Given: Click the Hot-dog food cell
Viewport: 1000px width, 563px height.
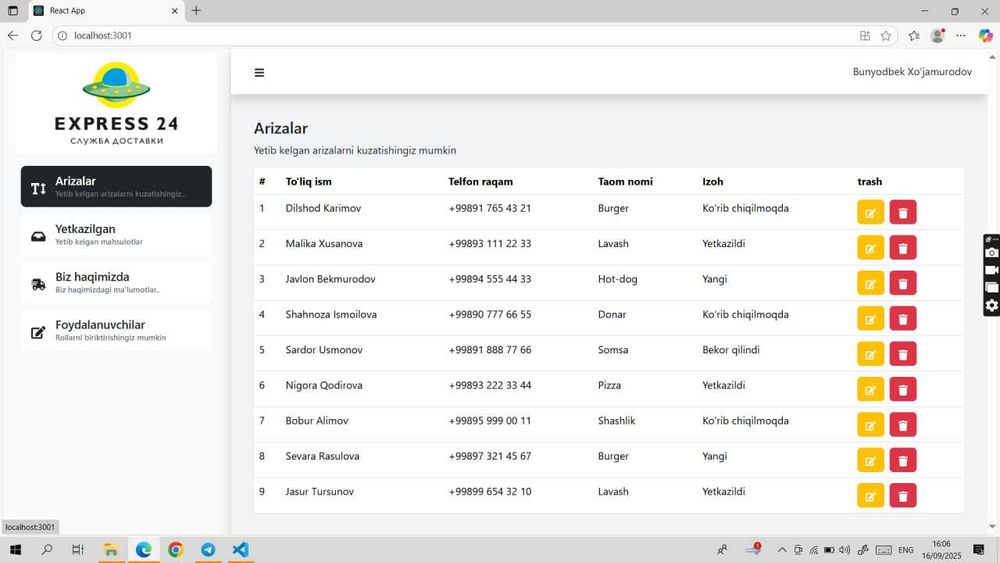Looking at the screenshot, I should (x=617, y=279).
